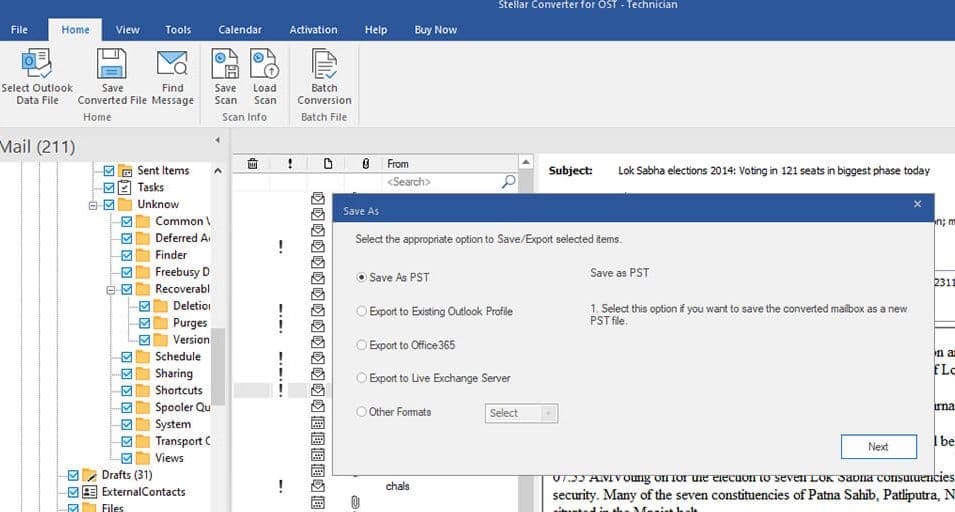Collapse the Unknow folder tree node
Viewport: 955px width, 512px height.
coord(93,205)
